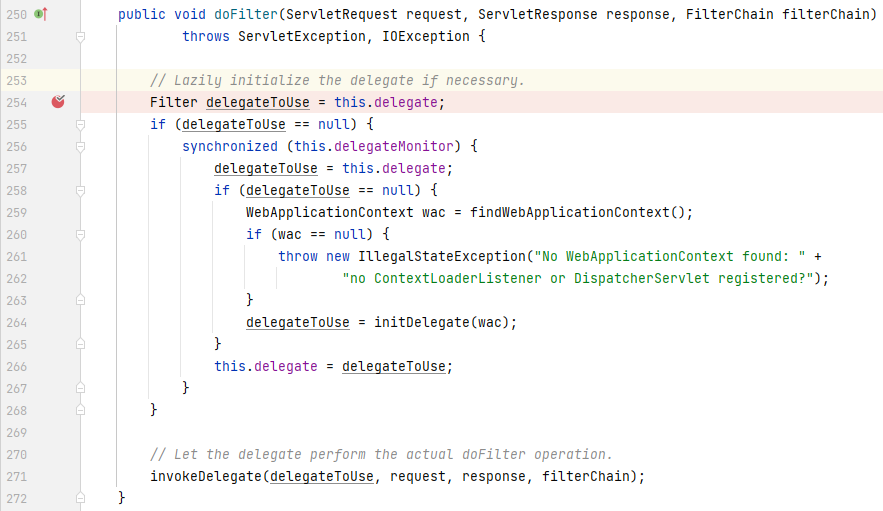The image size is (883, 511).
Task: Collapse the outer if block at line 255
Action: tap(81, 124)
